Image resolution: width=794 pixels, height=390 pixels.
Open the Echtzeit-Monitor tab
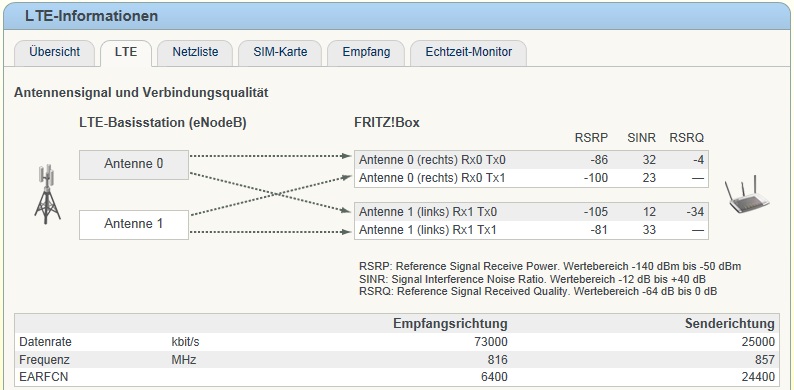pos(468,53)
